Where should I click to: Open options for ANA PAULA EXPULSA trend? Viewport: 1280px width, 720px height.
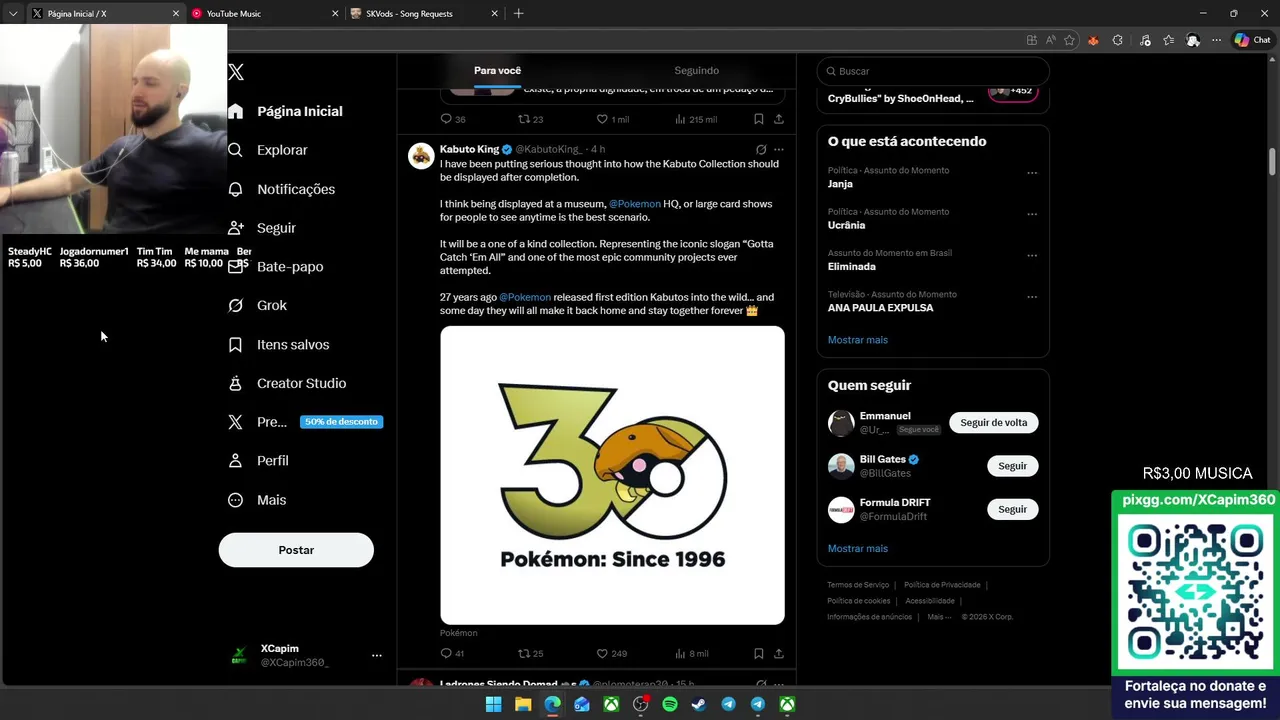1032,297
